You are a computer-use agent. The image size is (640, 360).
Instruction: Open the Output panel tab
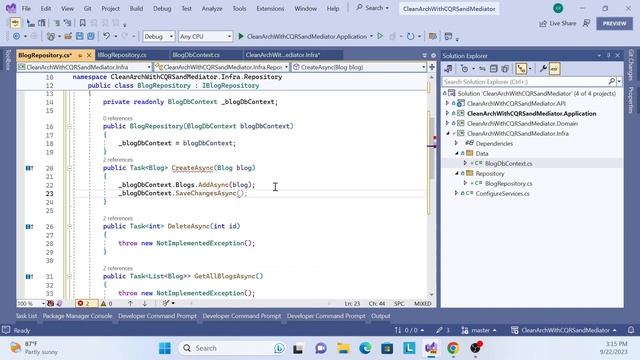click(380, 316)
